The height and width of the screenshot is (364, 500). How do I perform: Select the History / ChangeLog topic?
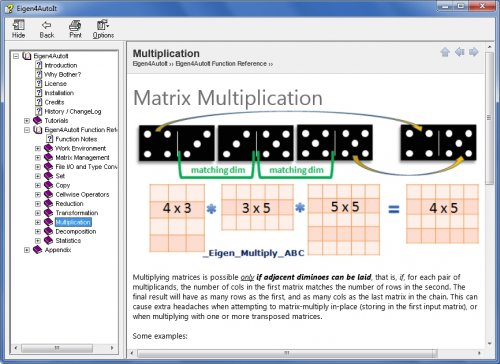73,112
